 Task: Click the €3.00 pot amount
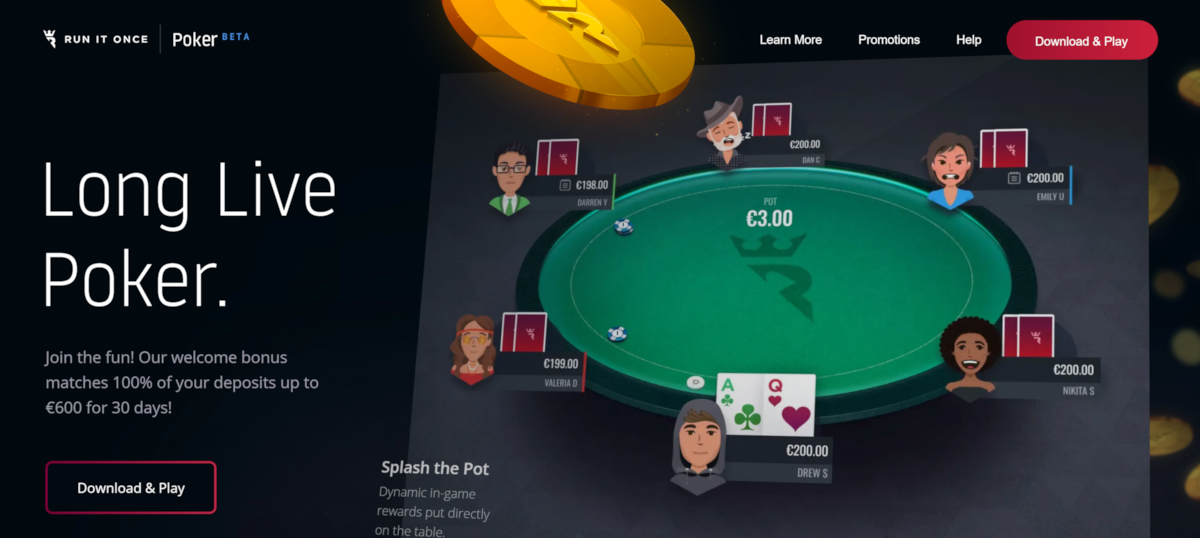[769, 217]
